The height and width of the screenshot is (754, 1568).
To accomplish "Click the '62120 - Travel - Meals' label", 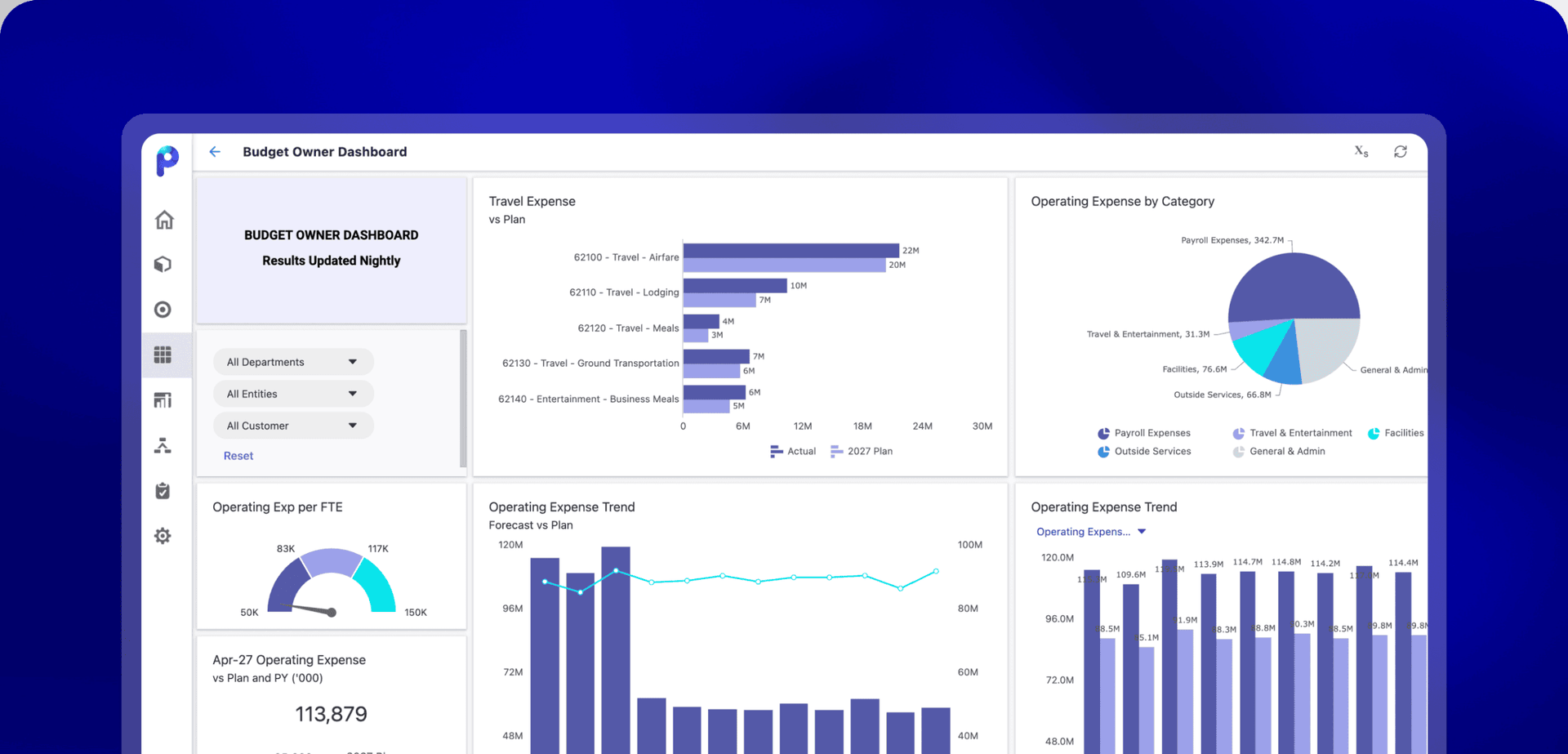I will [629, 328].
